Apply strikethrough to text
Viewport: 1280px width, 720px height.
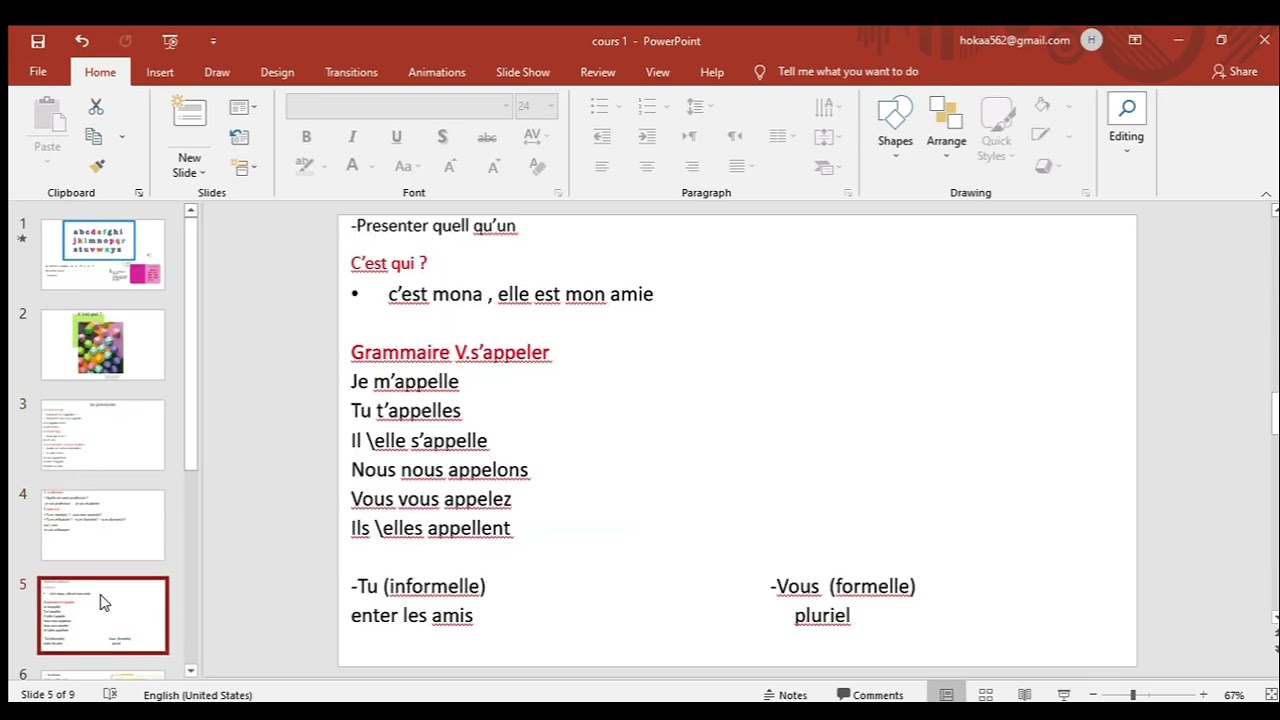click(x=487, y=137)
